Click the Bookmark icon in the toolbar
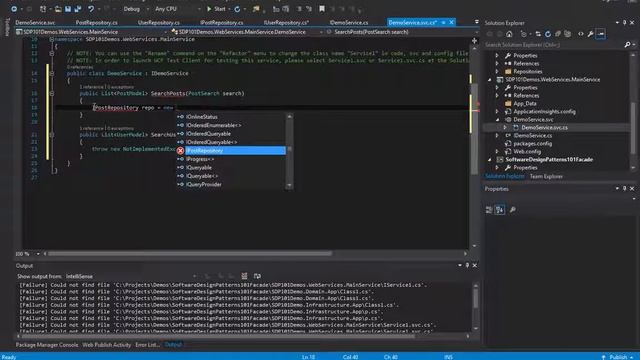This screenshot has height=360, width=640. click(322, 9)
